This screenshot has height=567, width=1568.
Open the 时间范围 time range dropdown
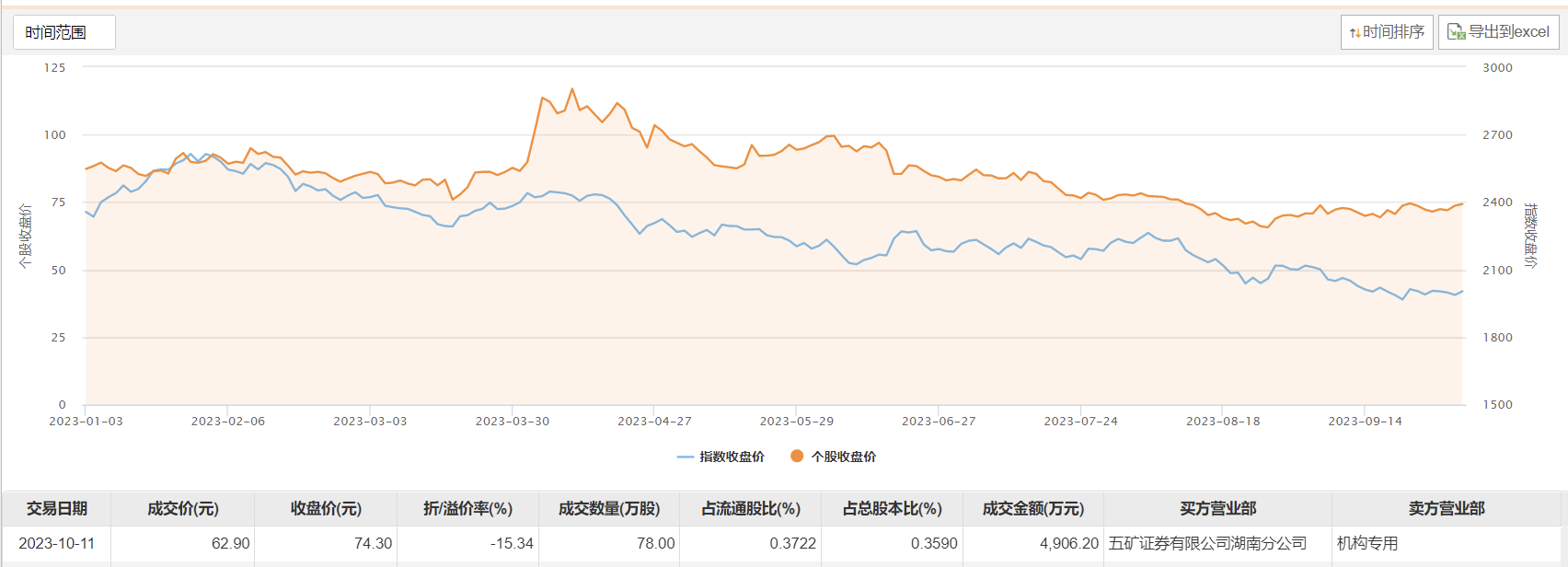pyautogui.click(x=63, y=32)
